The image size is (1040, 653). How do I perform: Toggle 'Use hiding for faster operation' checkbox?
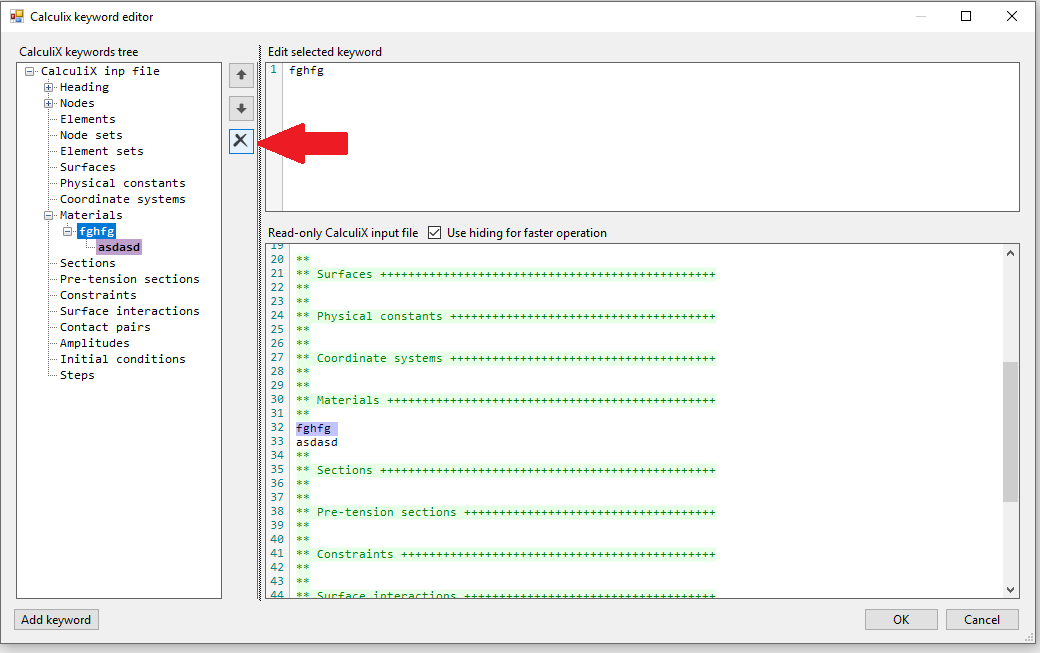coord(434,233)
